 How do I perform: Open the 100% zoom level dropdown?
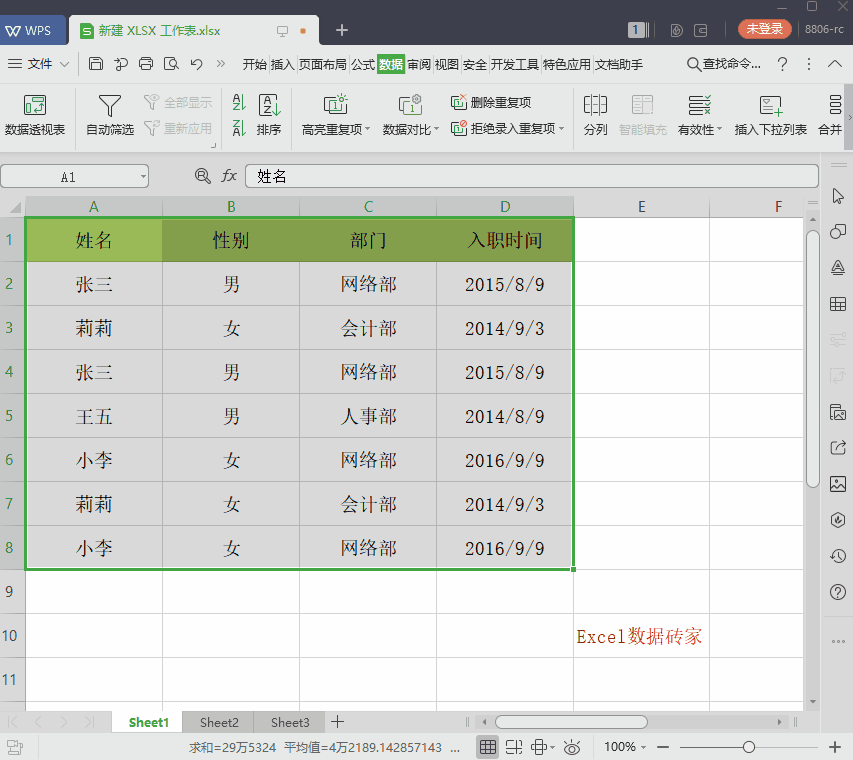click(624, 747)
